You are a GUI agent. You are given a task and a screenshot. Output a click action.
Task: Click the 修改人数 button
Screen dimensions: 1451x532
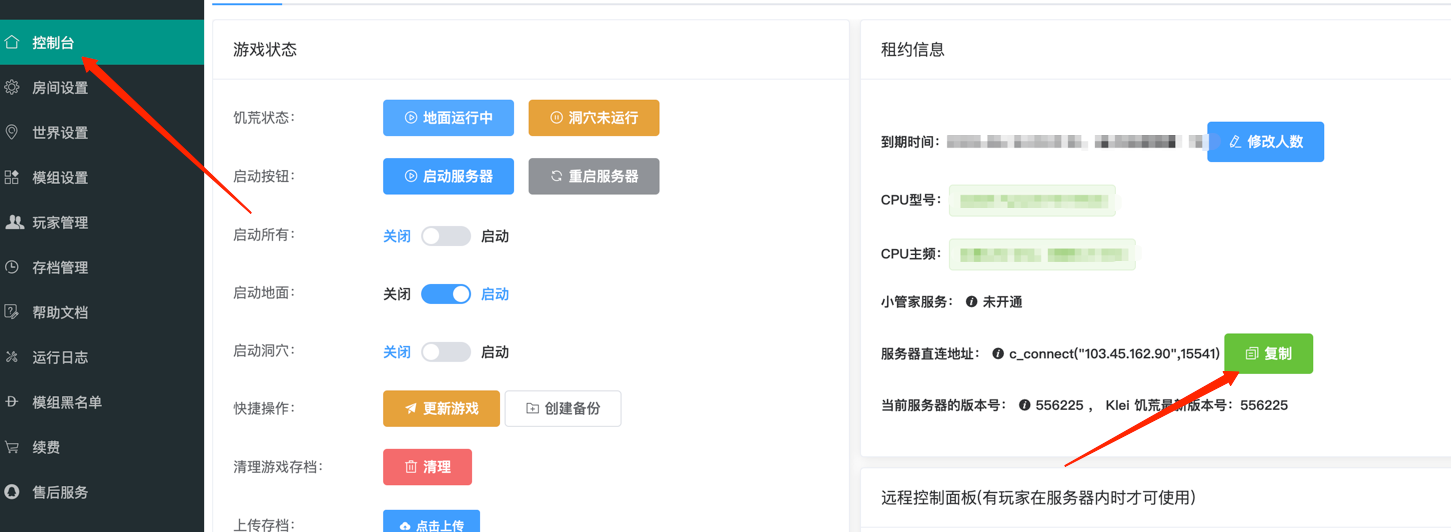[x=1265, y=142]
